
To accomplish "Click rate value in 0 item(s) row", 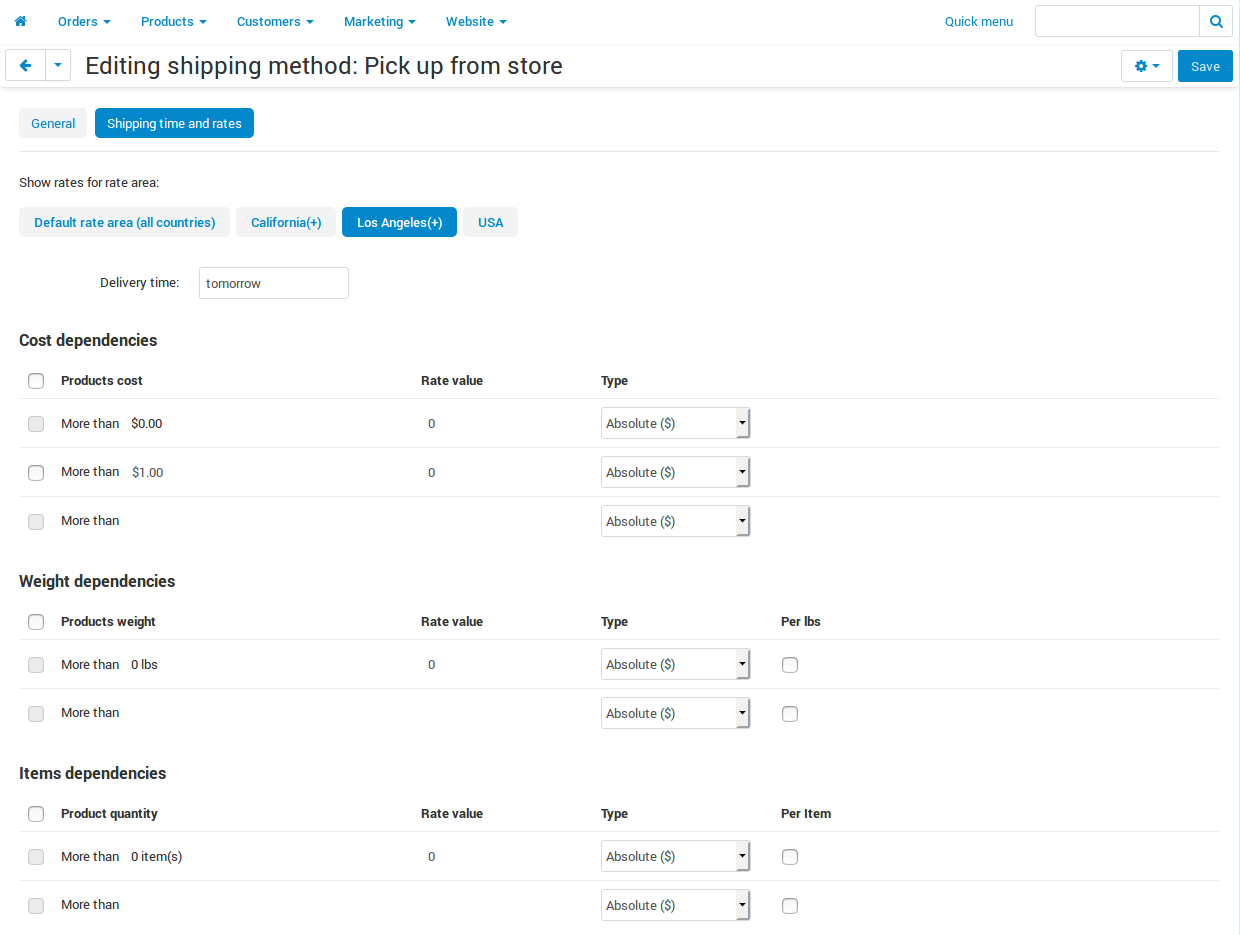I will [431, 857].
